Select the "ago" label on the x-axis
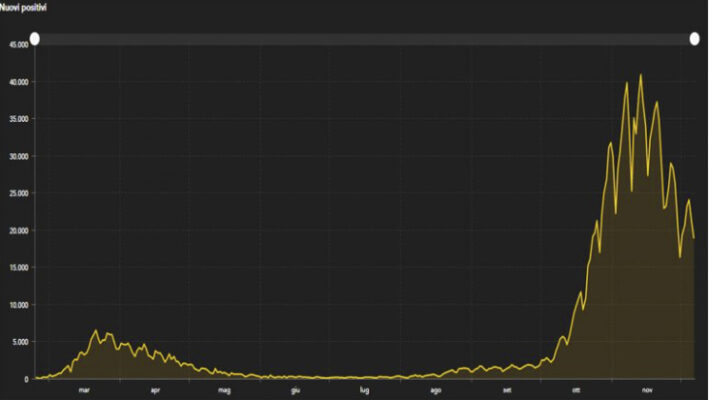Image resolution: width=709 pixels, height=400 pixels. [436, 390]
